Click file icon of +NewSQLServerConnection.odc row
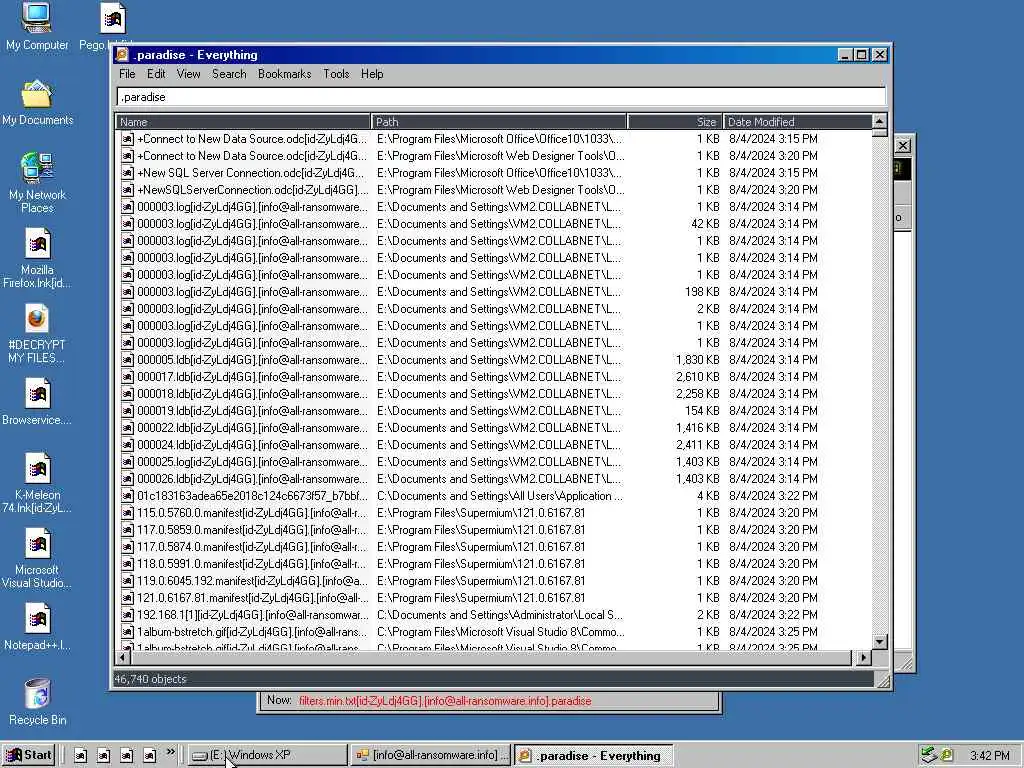1024x768 pixels. (127, 190)
